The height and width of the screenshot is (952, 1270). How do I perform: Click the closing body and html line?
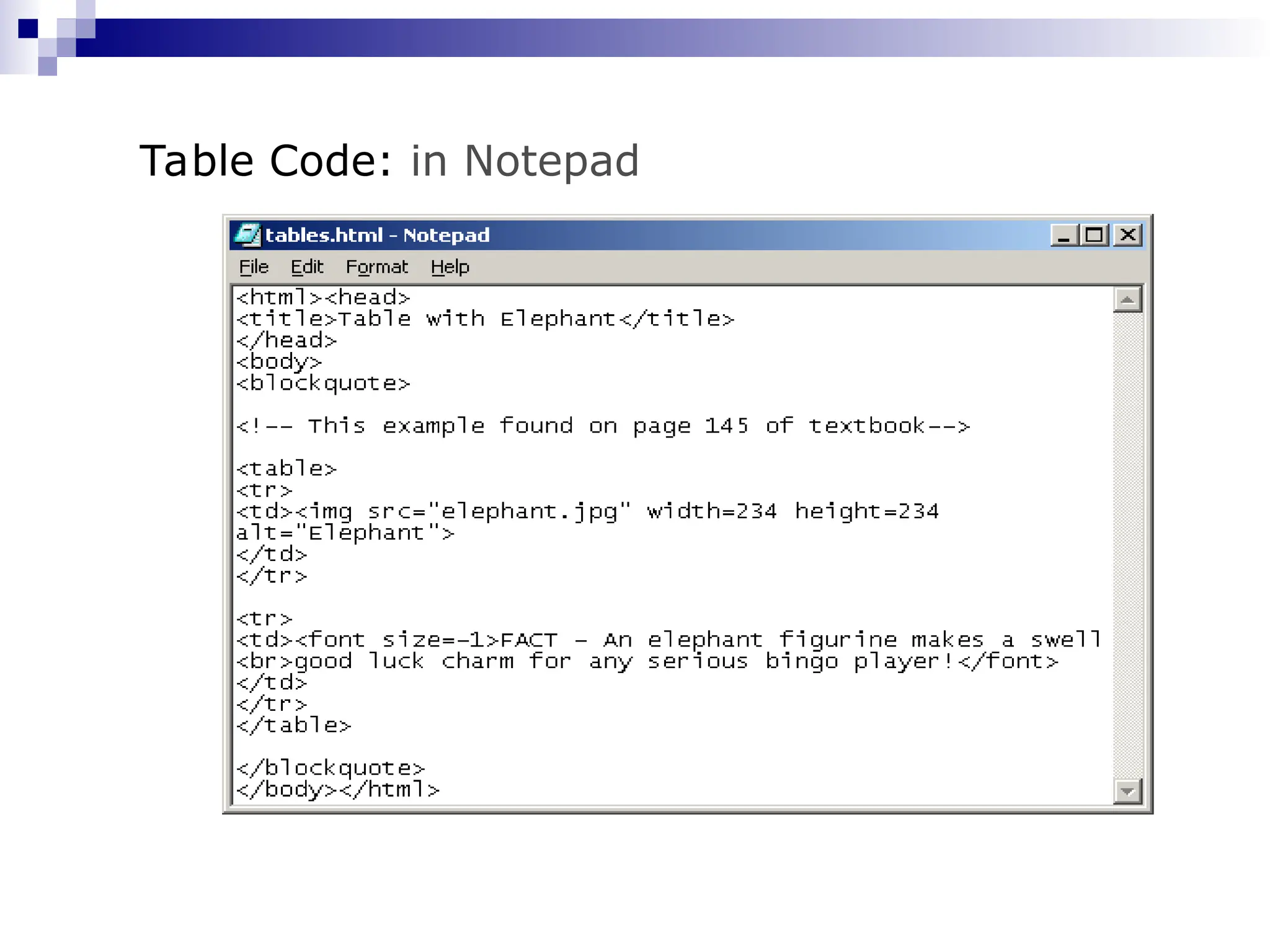pos(337,790)
